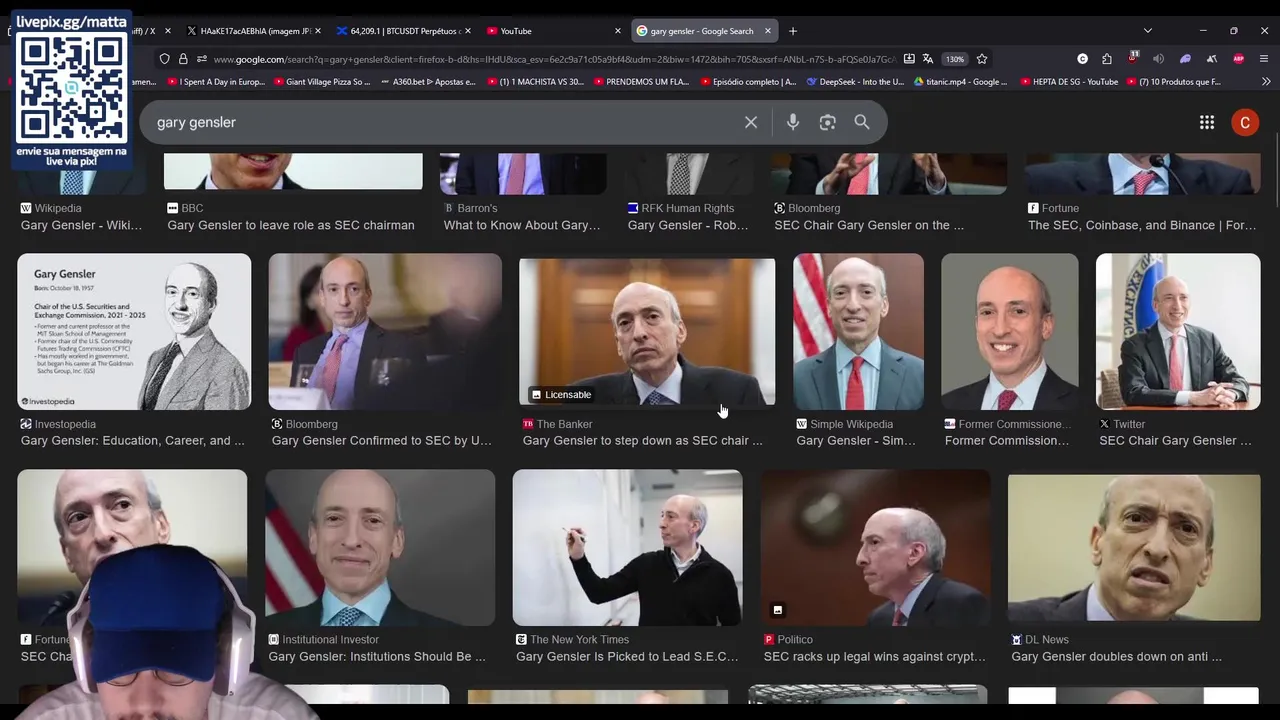Click the install/download page icon in address bar

(x=909, y=59)
